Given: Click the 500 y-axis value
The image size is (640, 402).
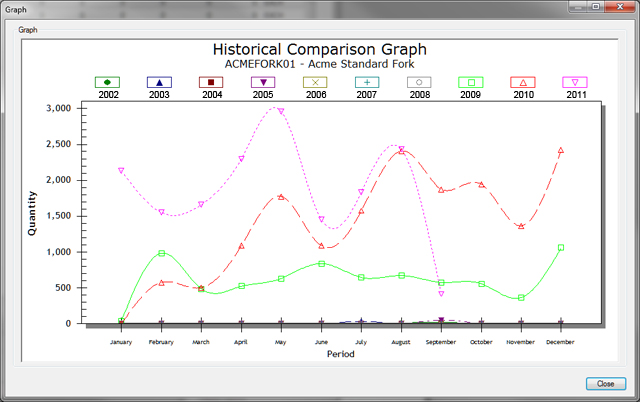Looking at the screenshot, I should 63,288.
